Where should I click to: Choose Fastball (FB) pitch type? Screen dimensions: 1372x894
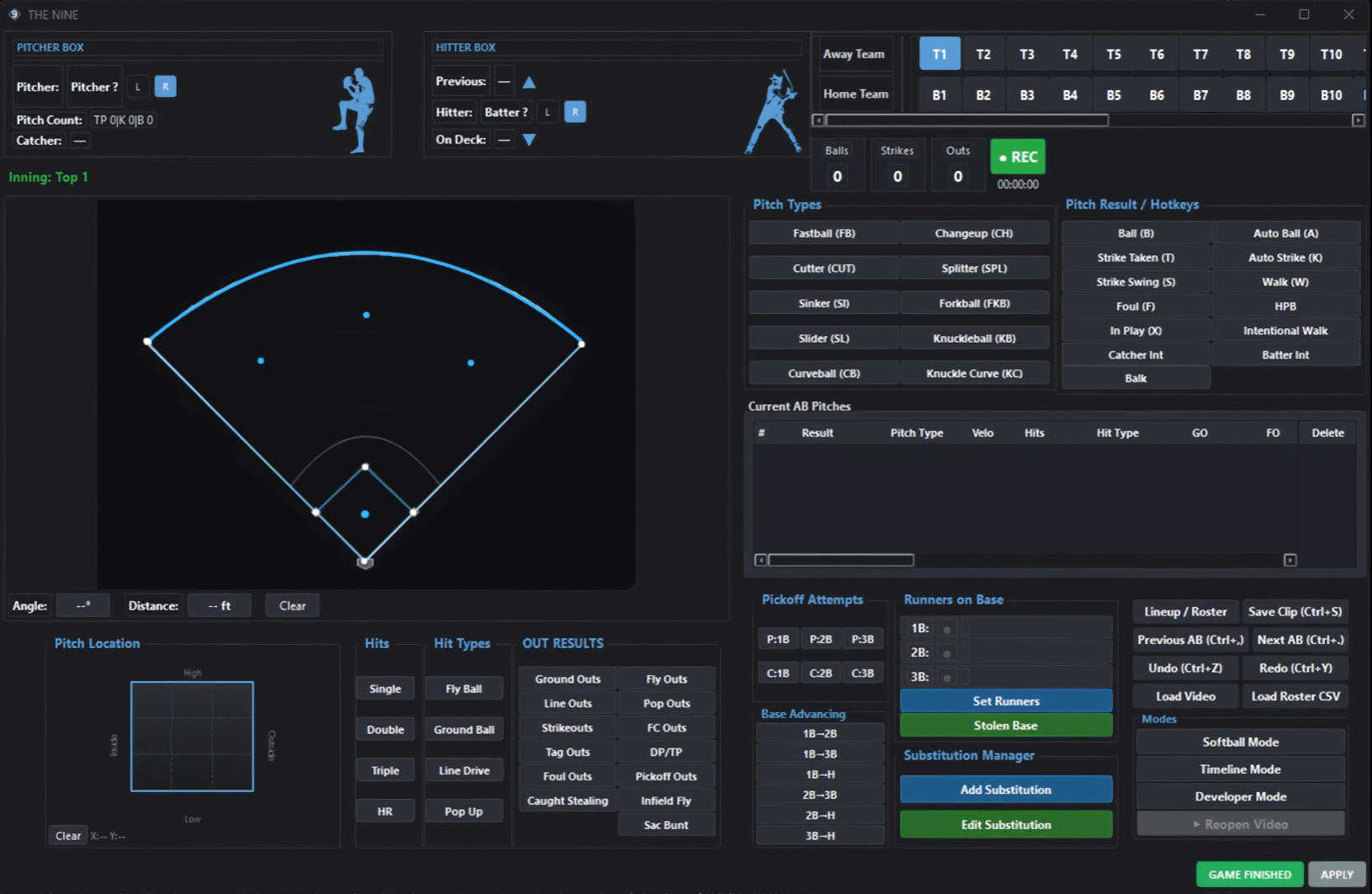point(823,233)
